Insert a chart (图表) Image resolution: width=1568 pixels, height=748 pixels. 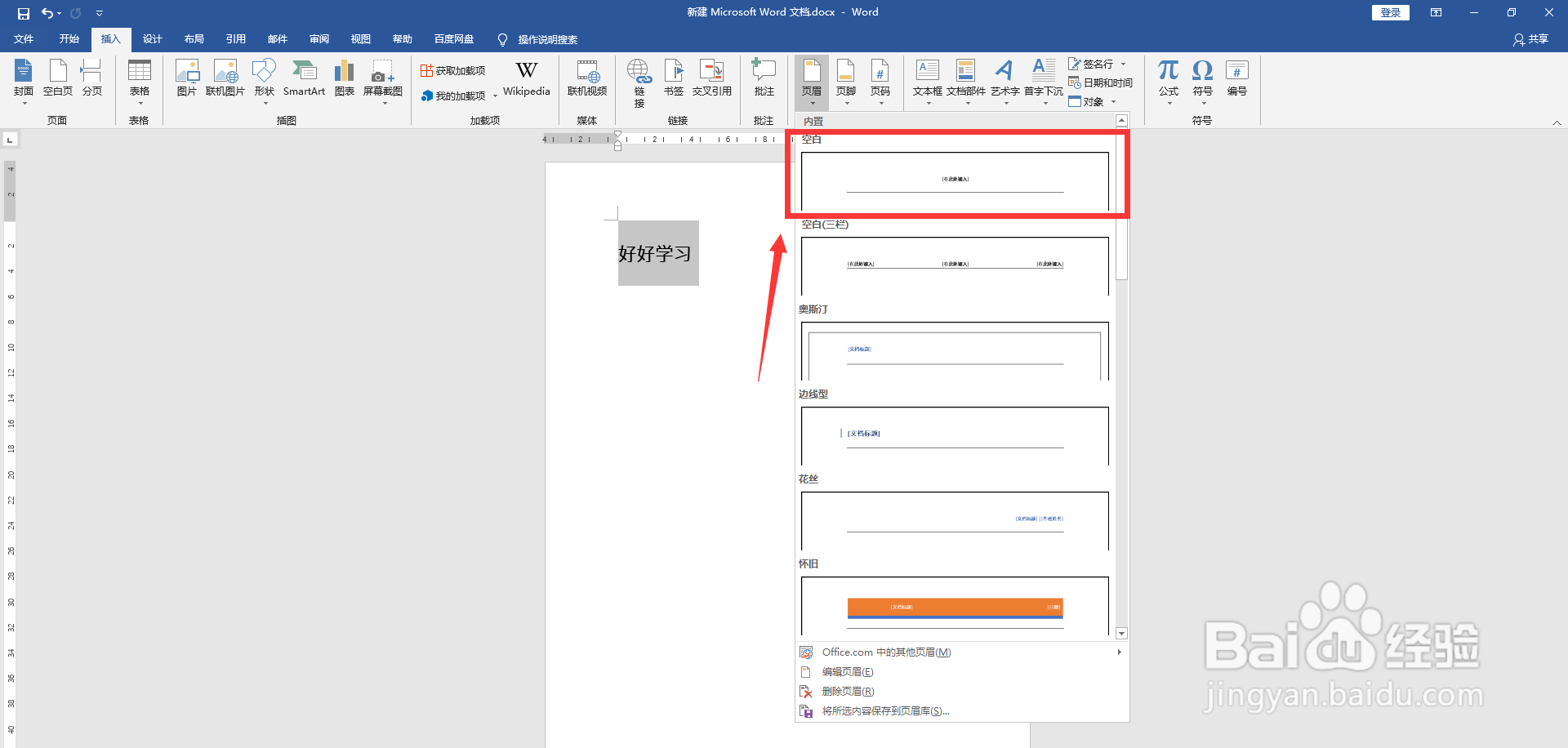pos(345,78)
